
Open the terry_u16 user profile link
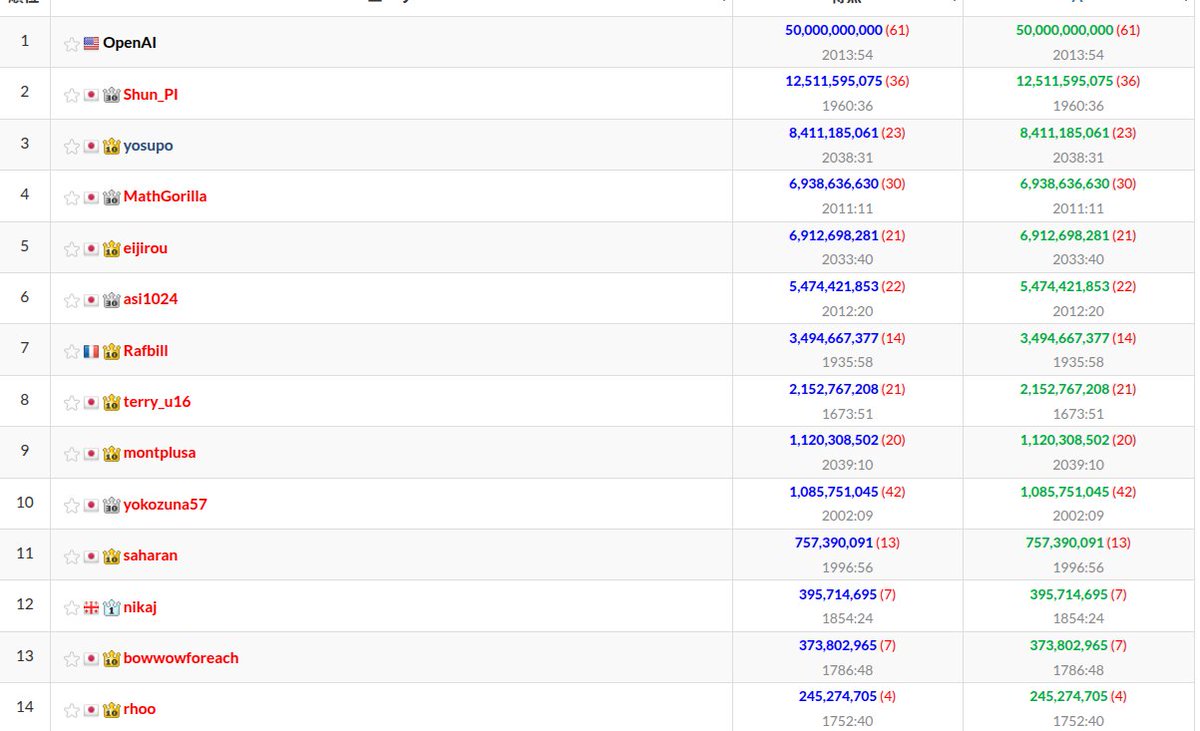[157, 402]
